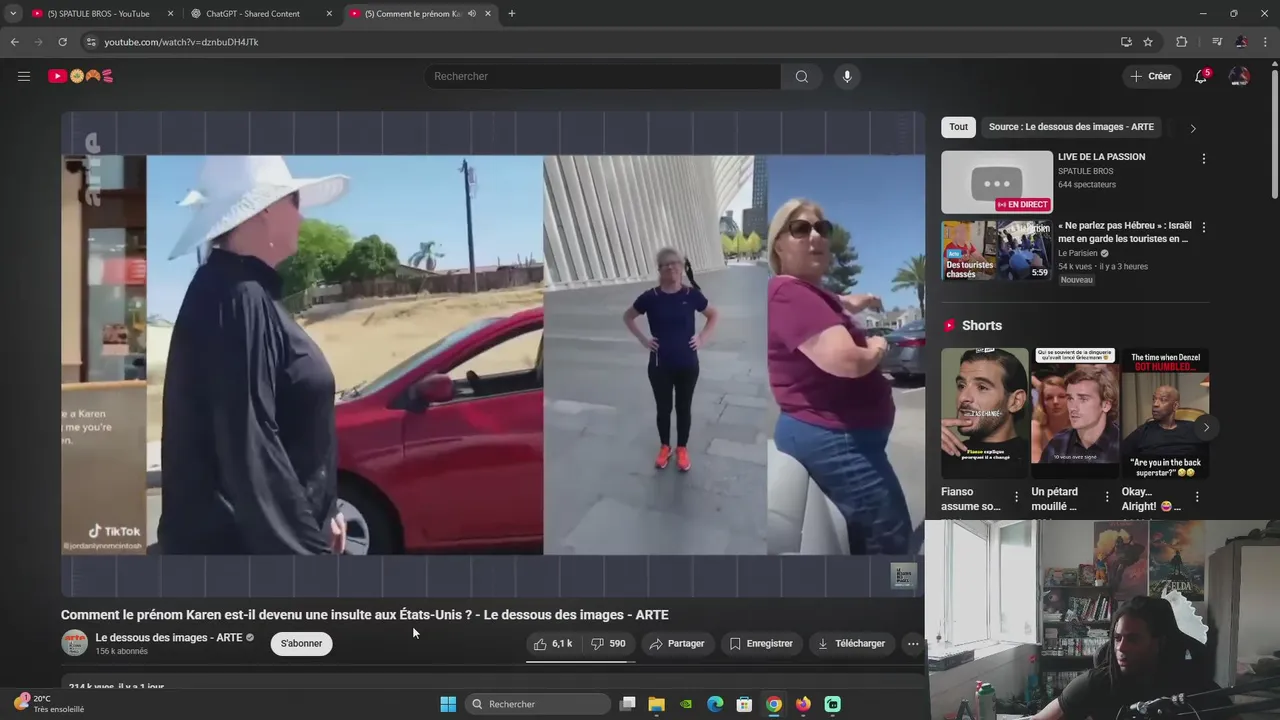Bookmark this page with the star

click(1148, 42)
